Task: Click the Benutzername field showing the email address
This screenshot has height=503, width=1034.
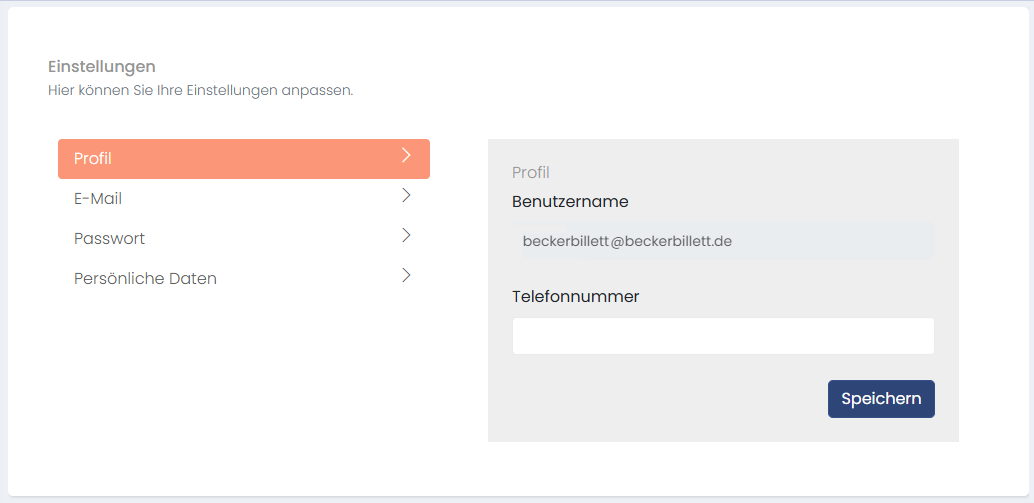Action: click(727, 241)
